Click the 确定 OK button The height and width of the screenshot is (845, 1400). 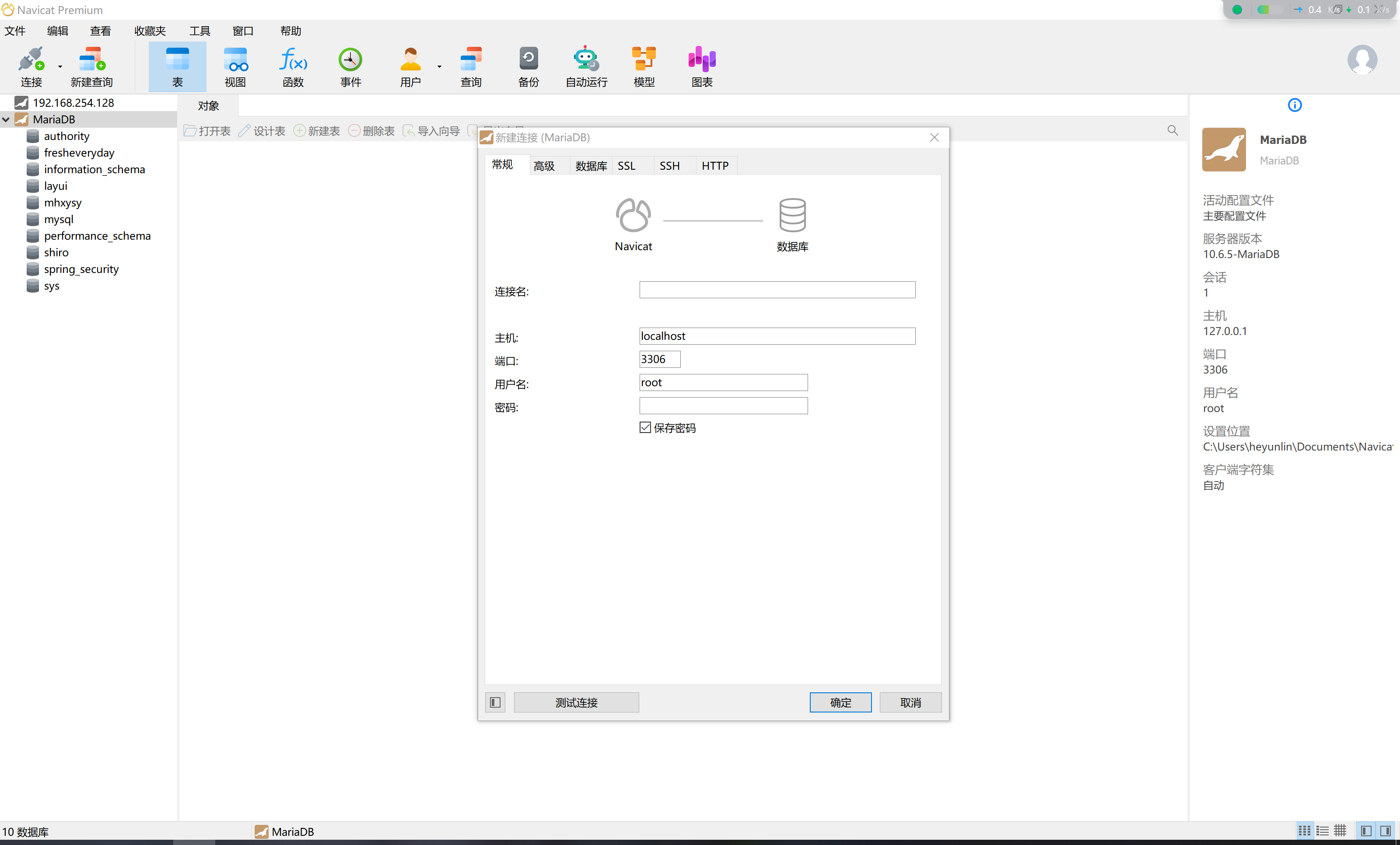(840, 702)
